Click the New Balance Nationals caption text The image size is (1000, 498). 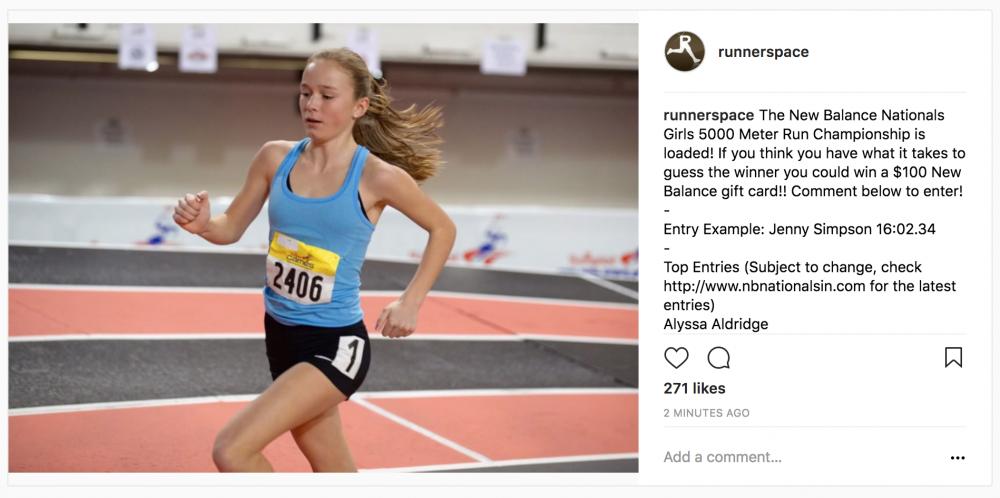(x=850, y=115)
